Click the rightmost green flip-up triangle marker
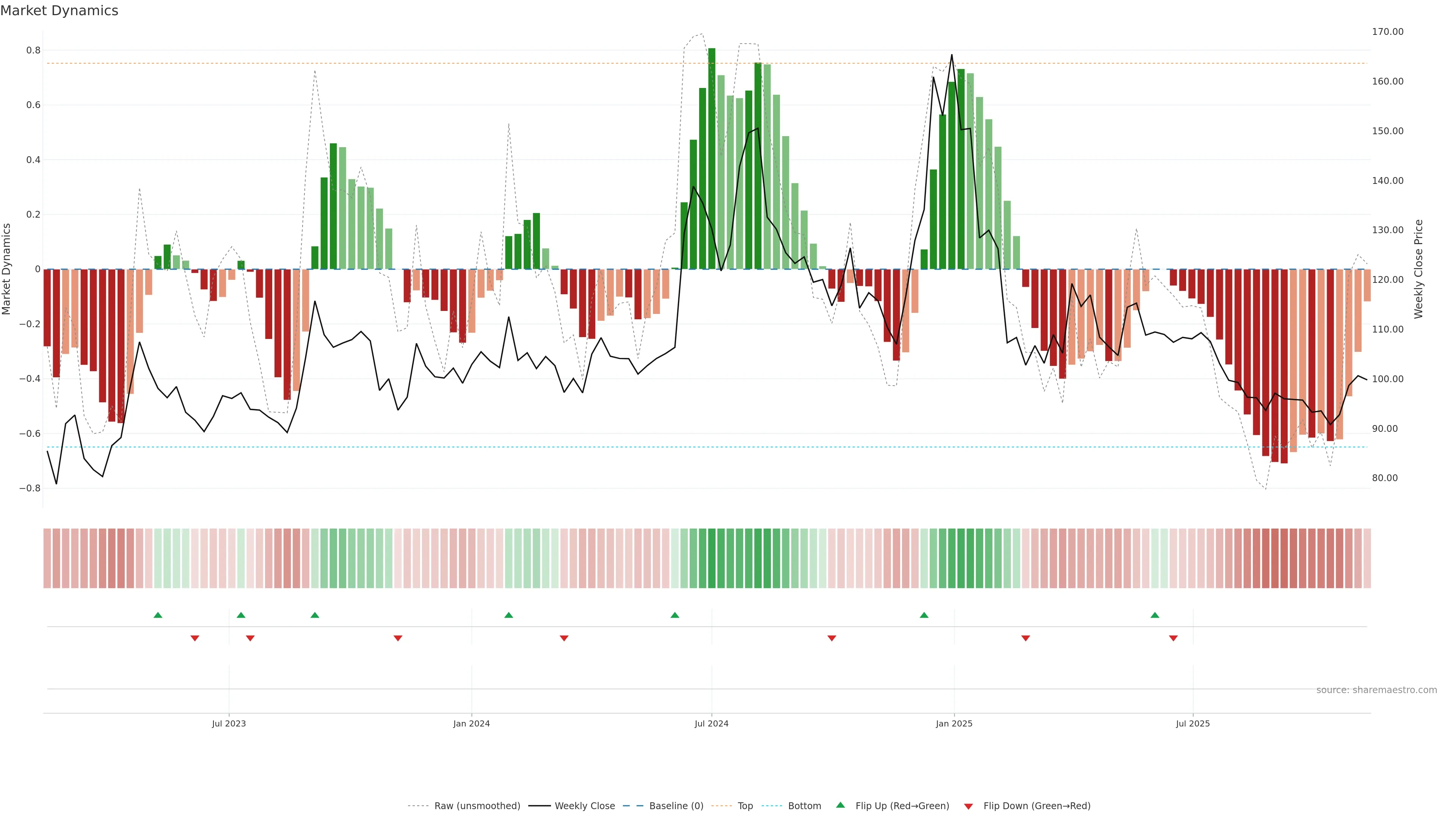1456x819 pixels. pyautogui.click(x=1155, y=615)
